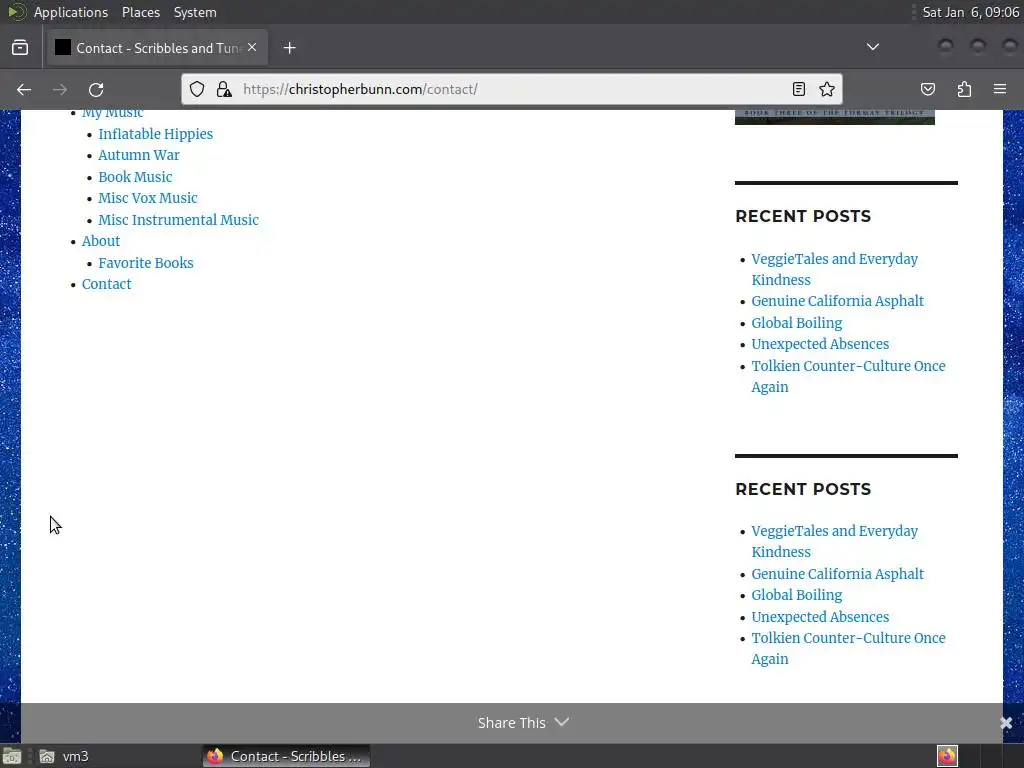Select the Contact - Scribbles taskbar window
This screenshot has width=1024, height=768.
click(286, 756)
